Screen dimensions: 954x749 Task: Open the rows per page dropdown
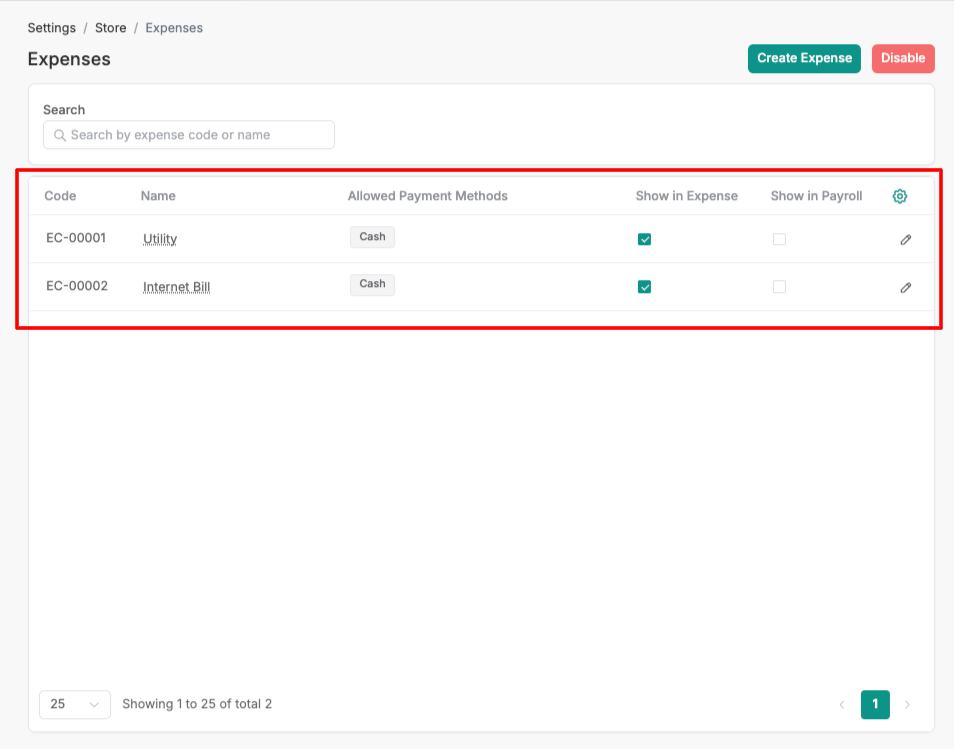pyautogui.click(x=75, y=704)
